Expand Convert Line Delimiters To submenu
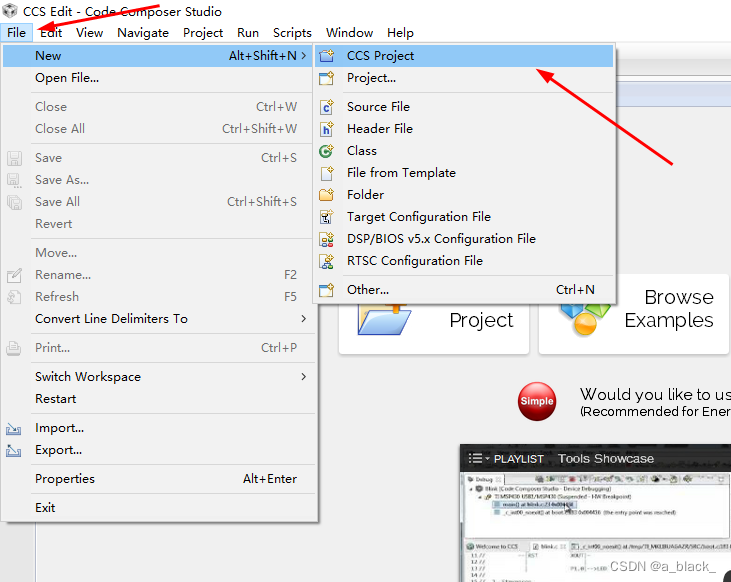 (x=303, y=319)
